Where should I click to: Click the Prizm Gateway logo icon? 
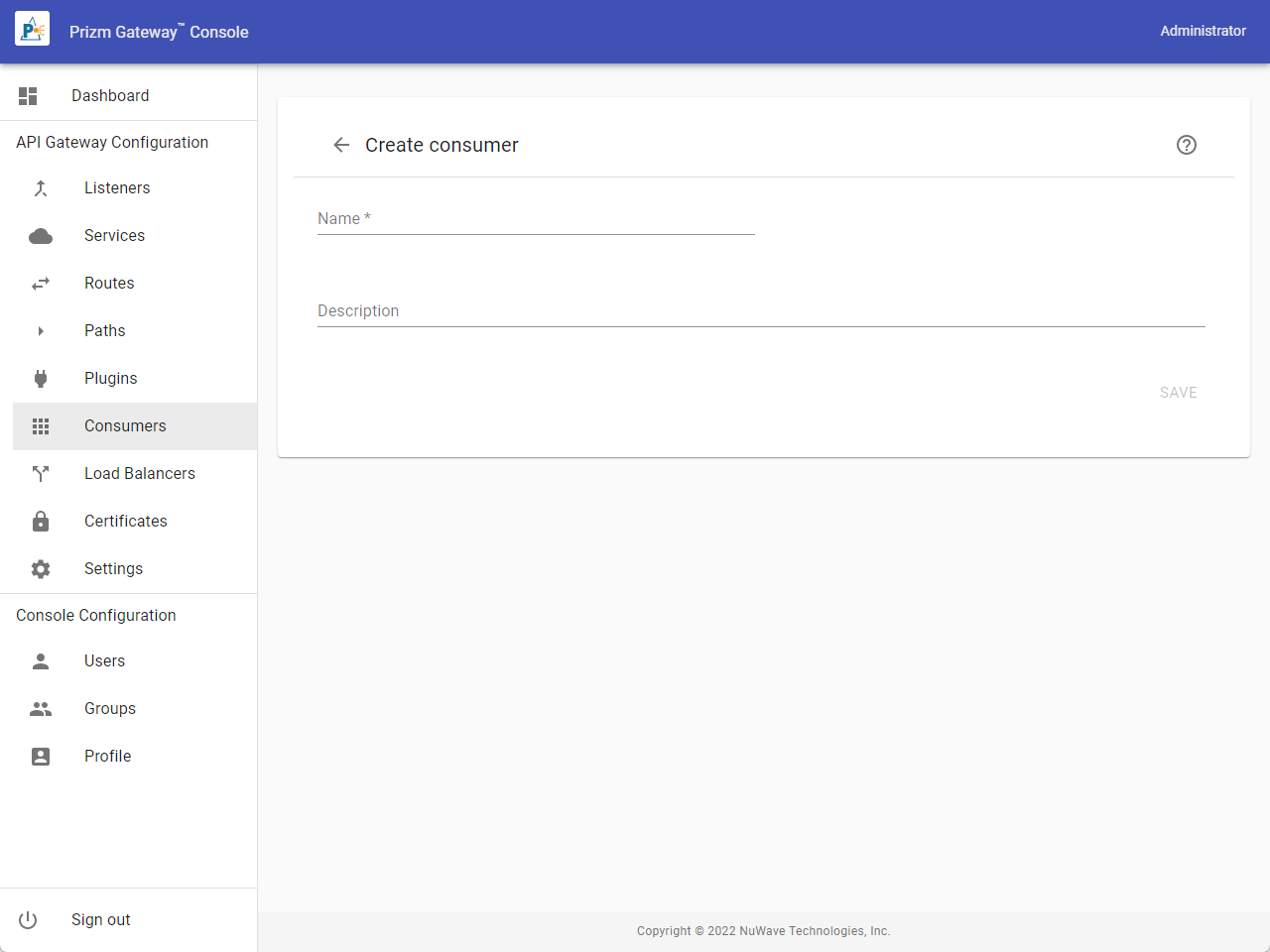32,30
